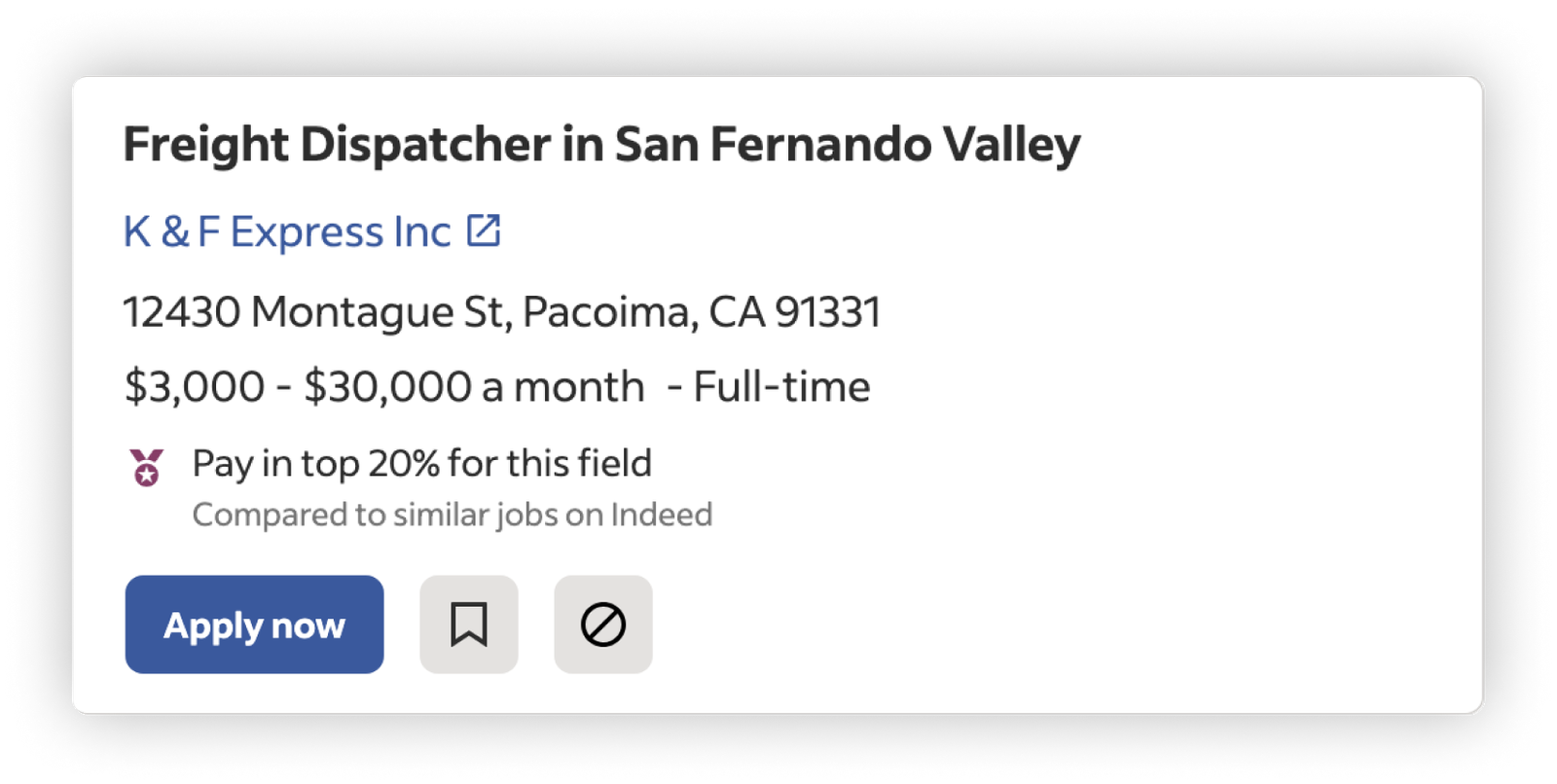
Task: Click the pay medal badge icon
Action: (147, 467)
